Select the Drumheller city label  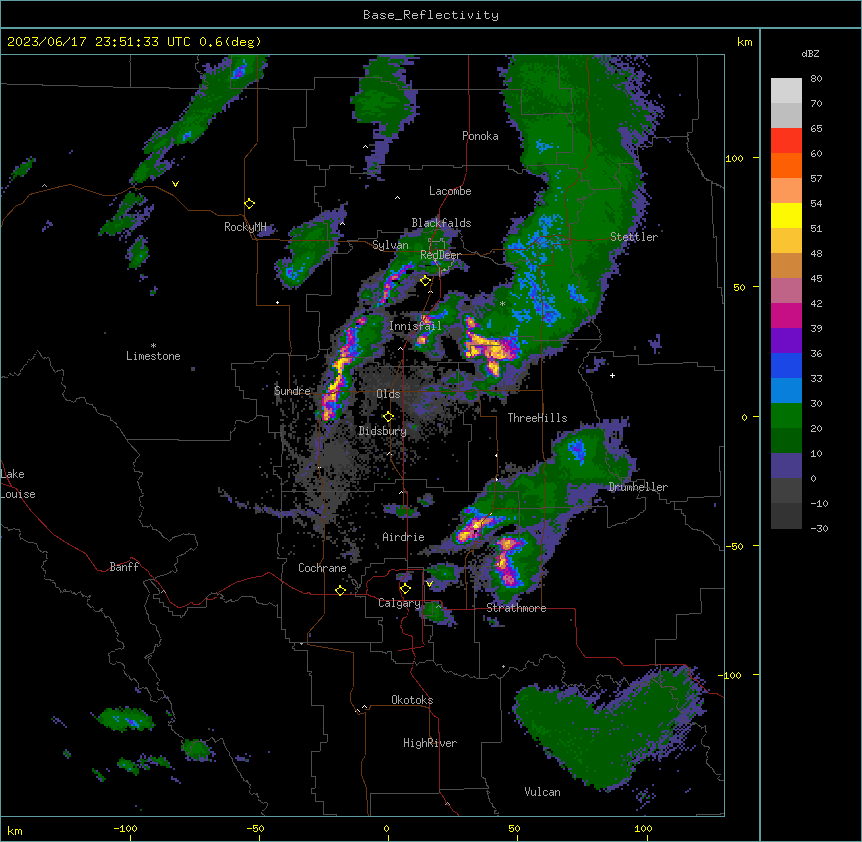click(x=638, y=487)
